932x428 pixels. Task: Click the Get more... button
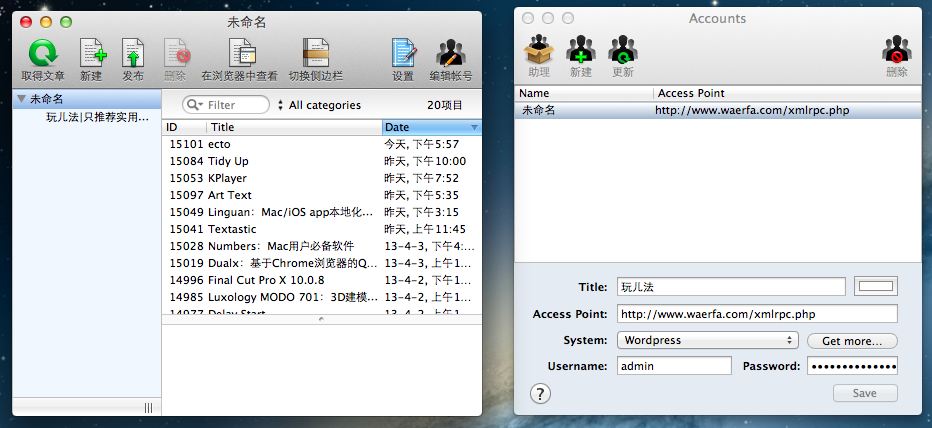[852, 341]
